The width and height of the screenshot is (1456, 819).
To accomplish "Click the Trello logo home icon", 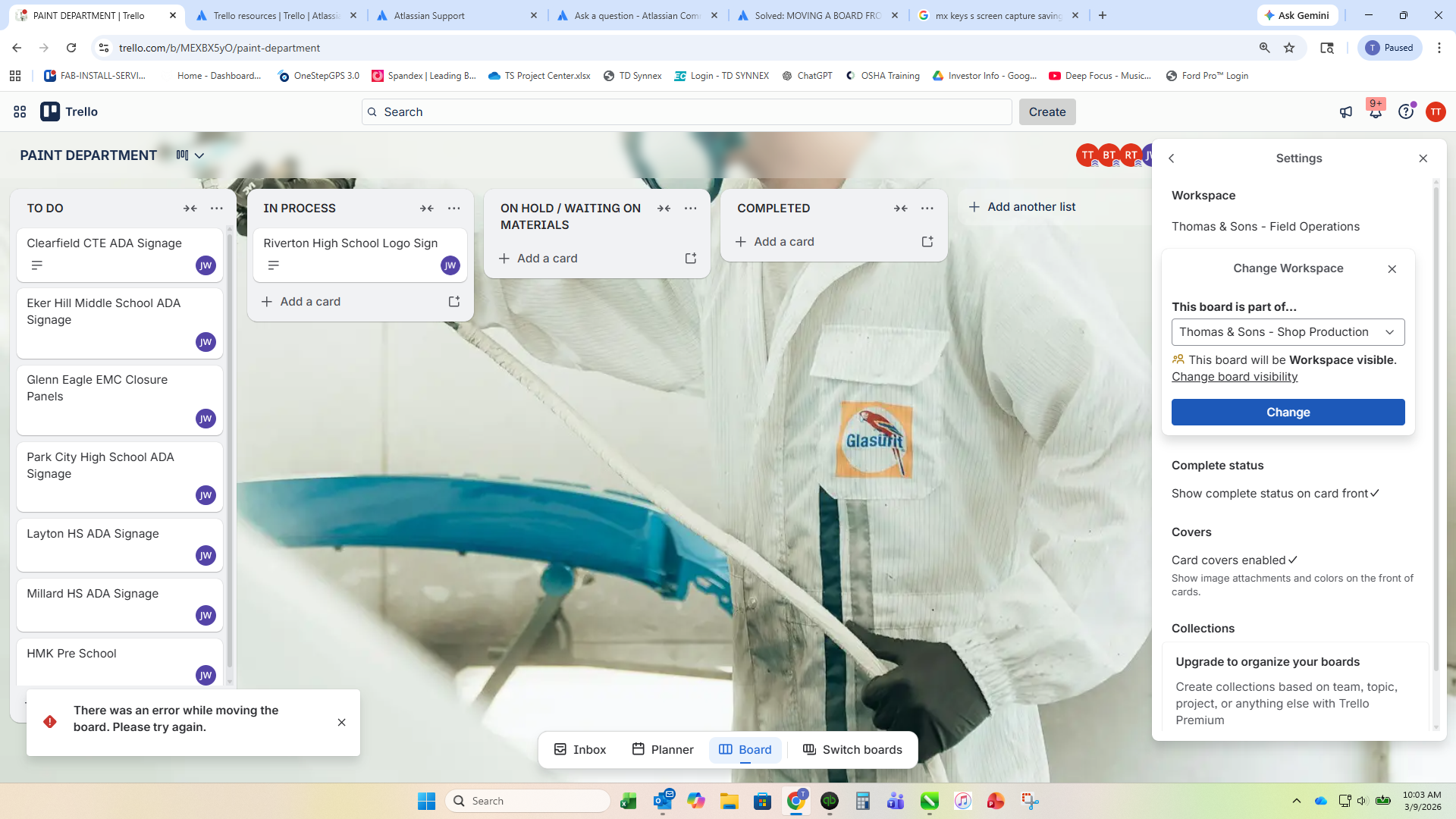I will coord(69,111).
